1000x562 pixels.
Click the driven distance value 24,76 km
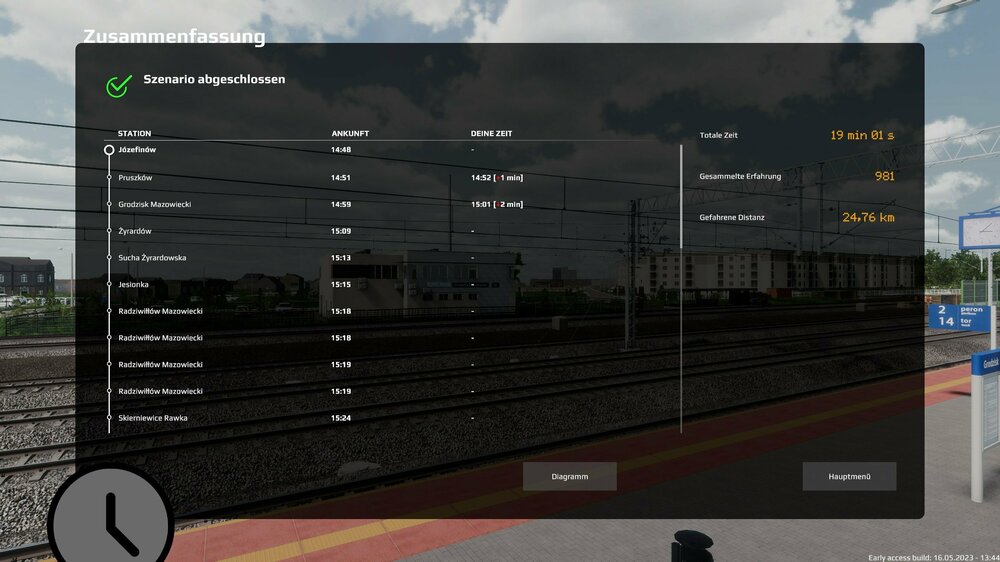tap(868, 218)
